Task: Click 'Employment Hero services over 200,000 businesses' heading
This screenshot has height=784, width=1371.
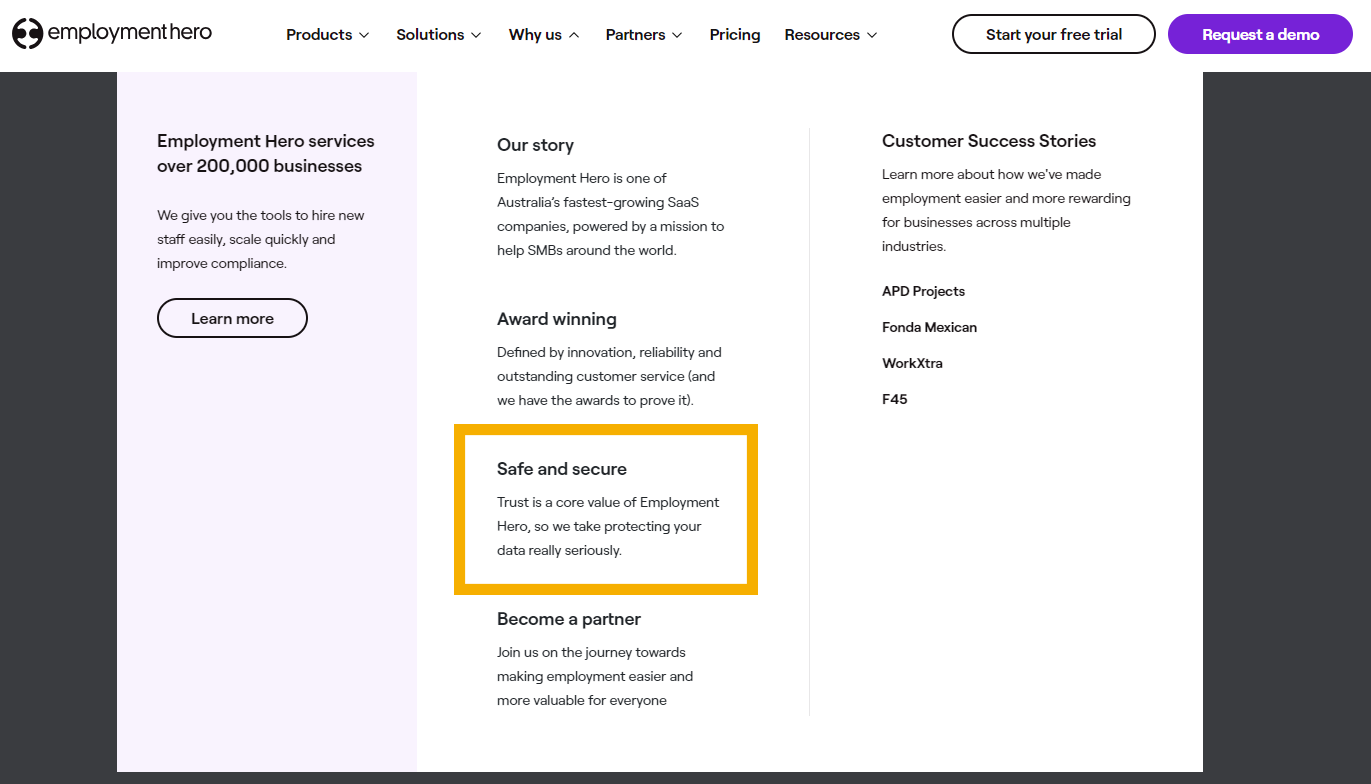Action: (266, 154)
